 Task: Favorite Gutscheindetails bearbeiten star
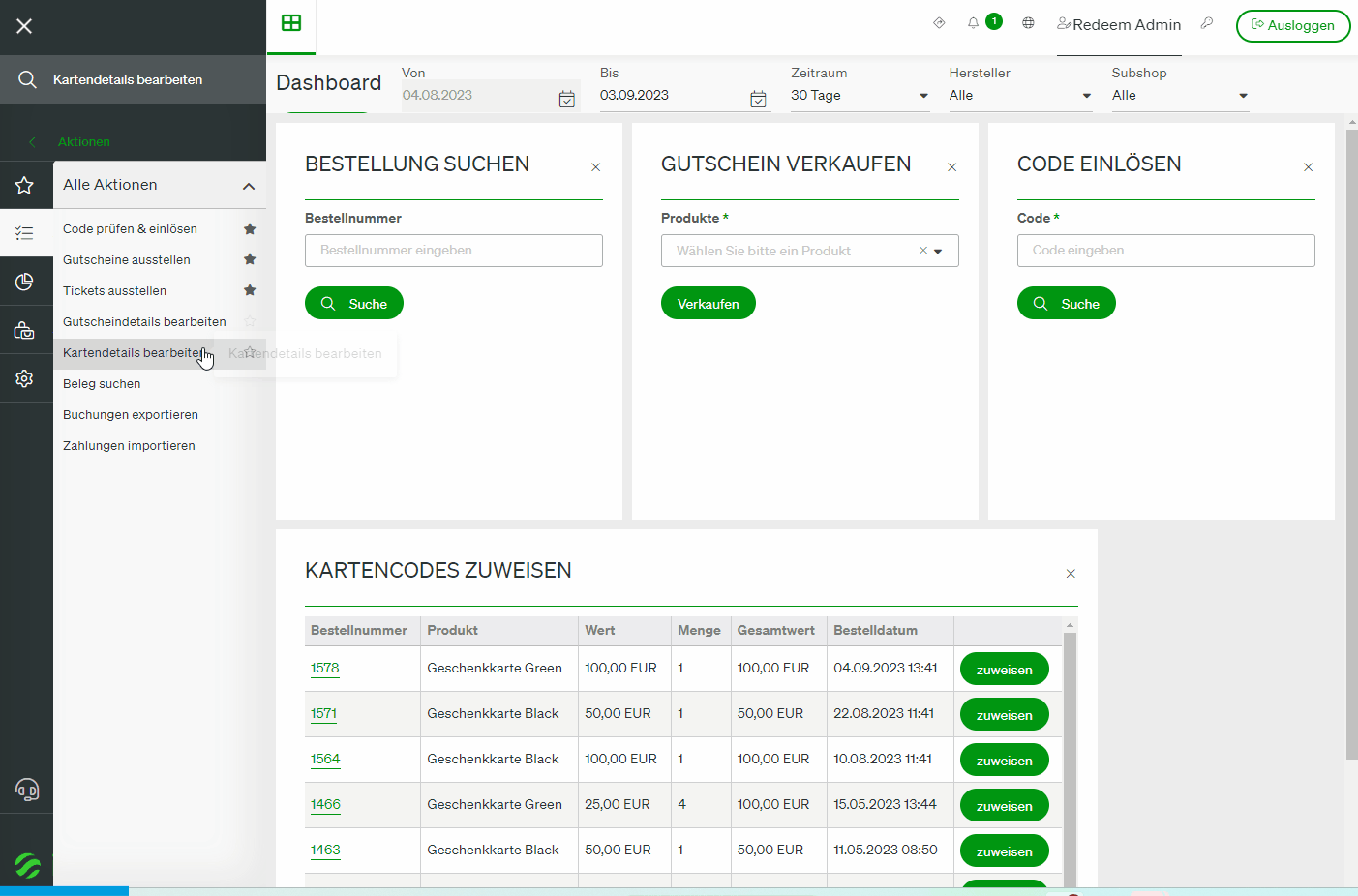pyautogui.click(x=250, y=321)
